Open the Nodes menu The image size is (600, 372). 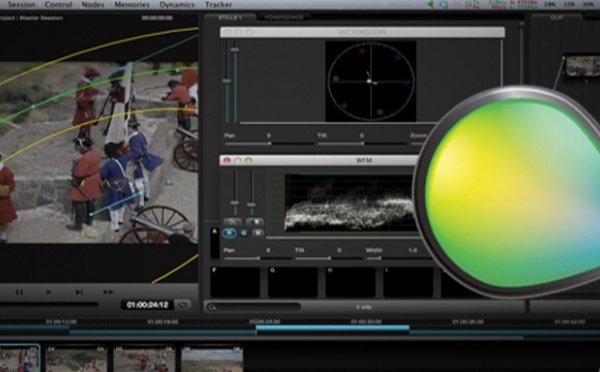pyautogui.click(x=93, y=5)
